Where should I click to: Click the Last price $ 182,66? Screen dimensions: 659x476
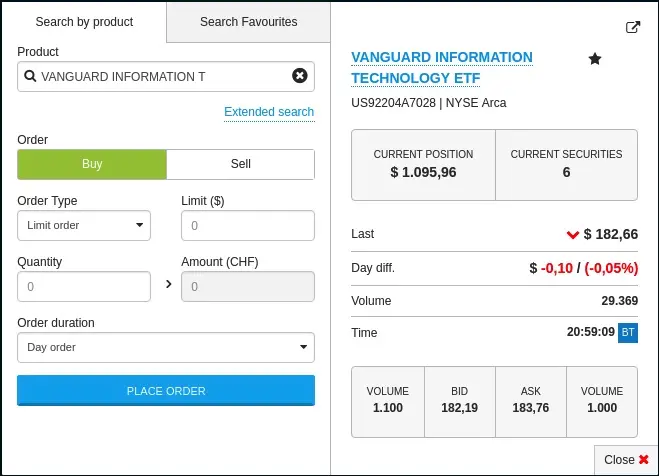tap(611, 234)
